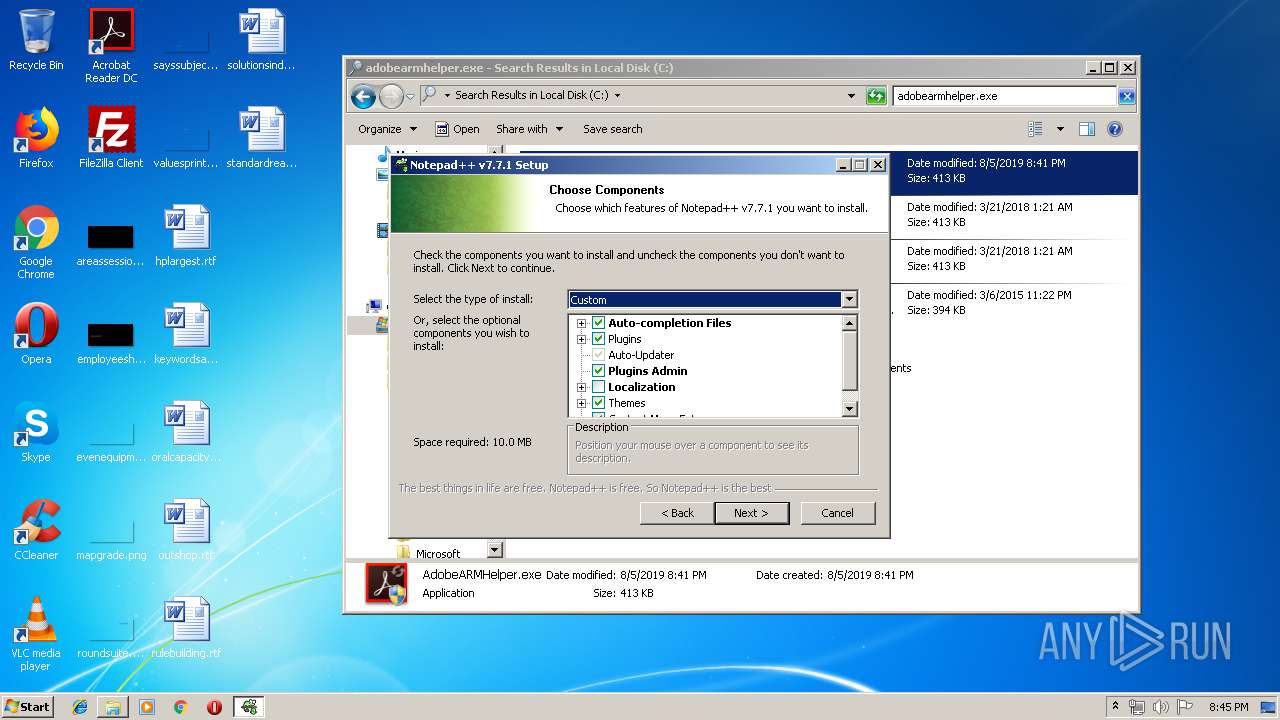Click Explorer back navigation arrow
The height and width of the screenshot is (720, 1280).
[x=363, y=96]
